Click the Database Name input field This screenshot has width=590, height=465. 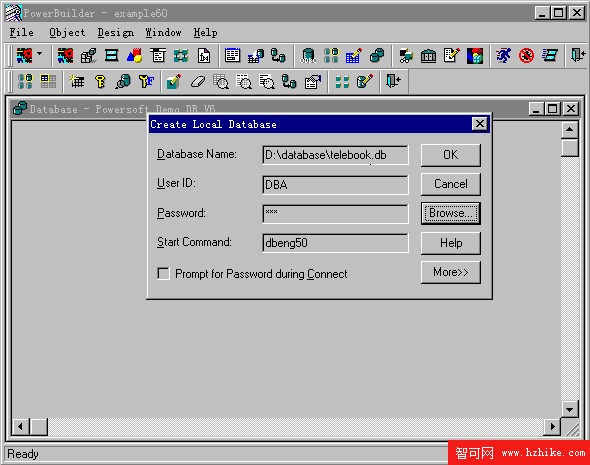tap(335, 155)
